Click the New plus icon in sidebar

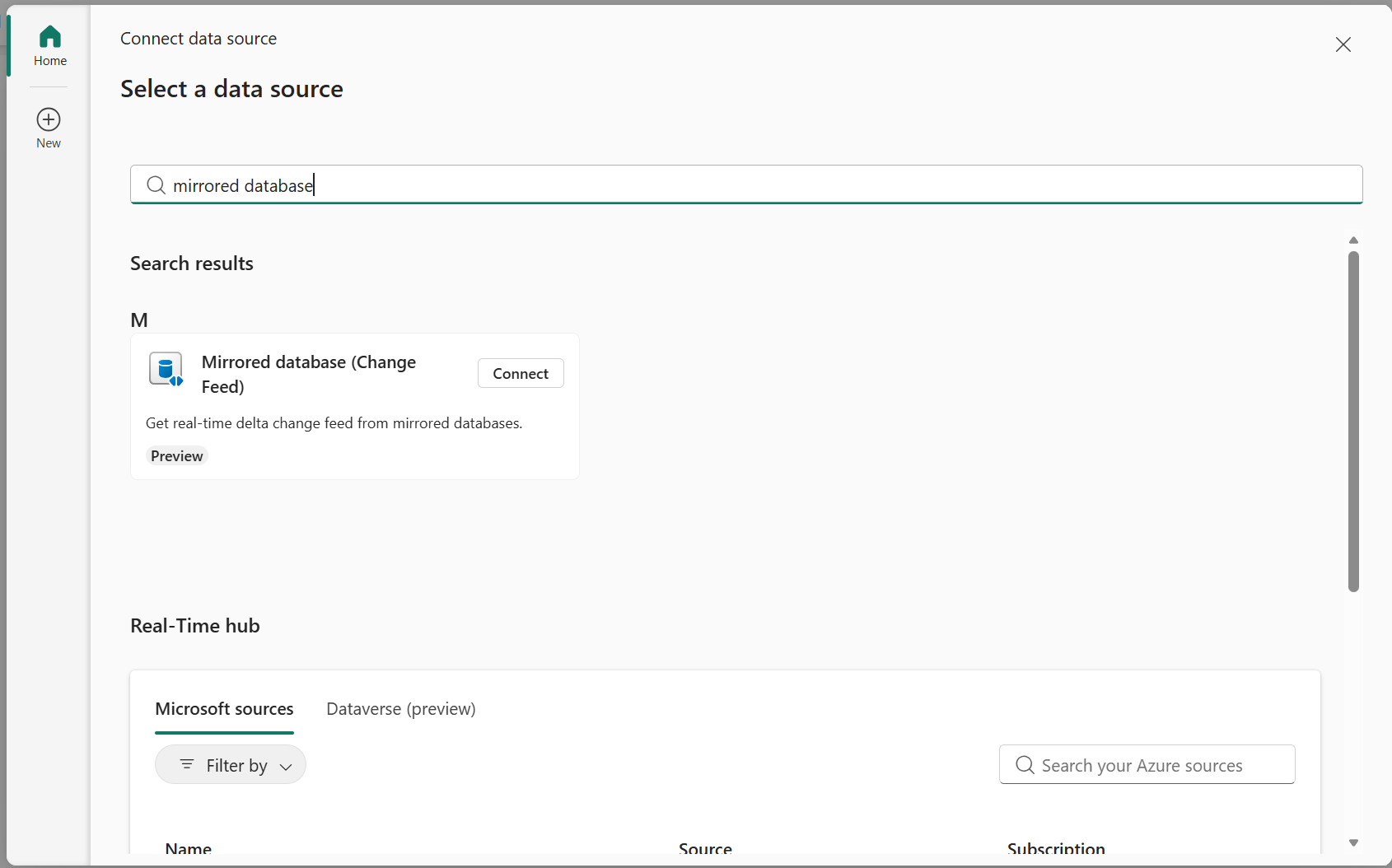click(x=49, y=119)
